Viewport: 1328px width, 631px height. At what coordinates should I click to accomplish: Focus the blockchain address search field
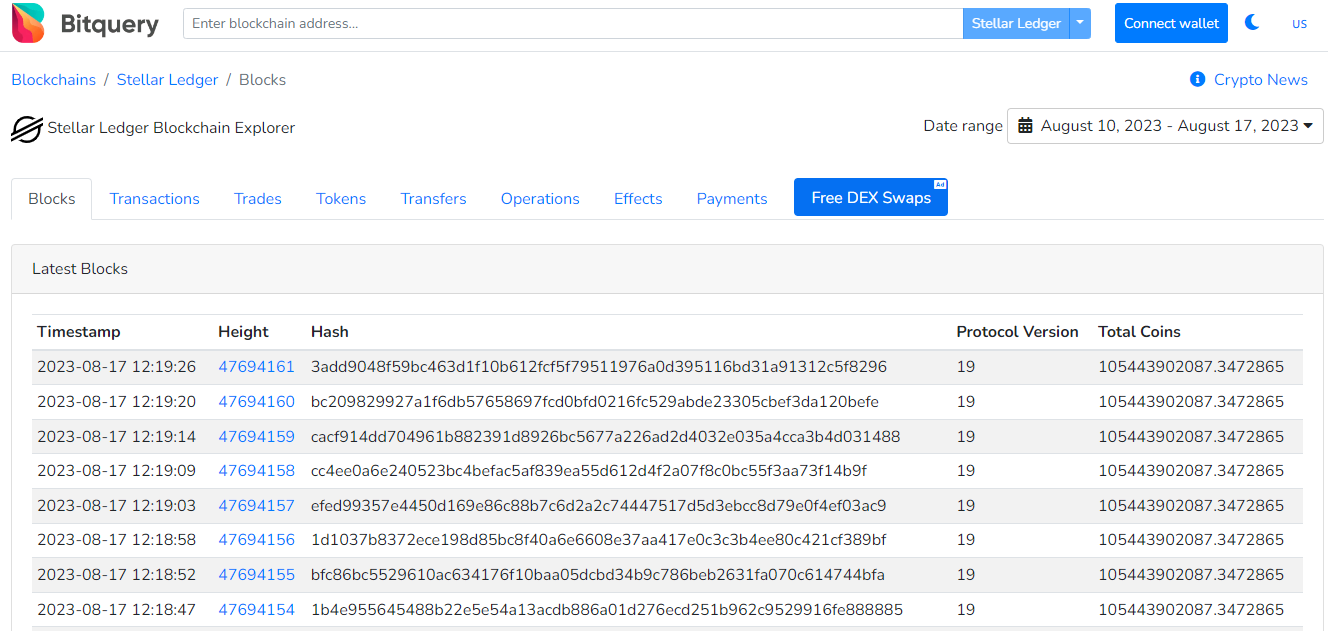(573, 23)
